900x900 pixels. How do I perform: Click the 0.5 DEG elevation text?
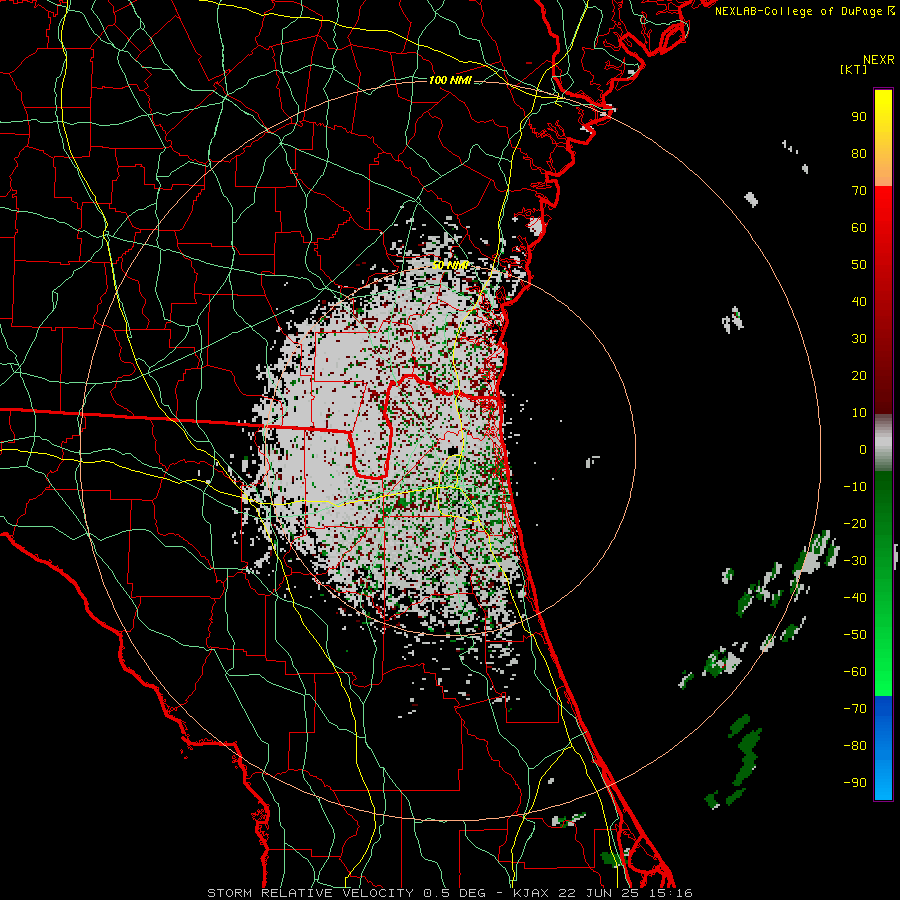click(454, 893)
